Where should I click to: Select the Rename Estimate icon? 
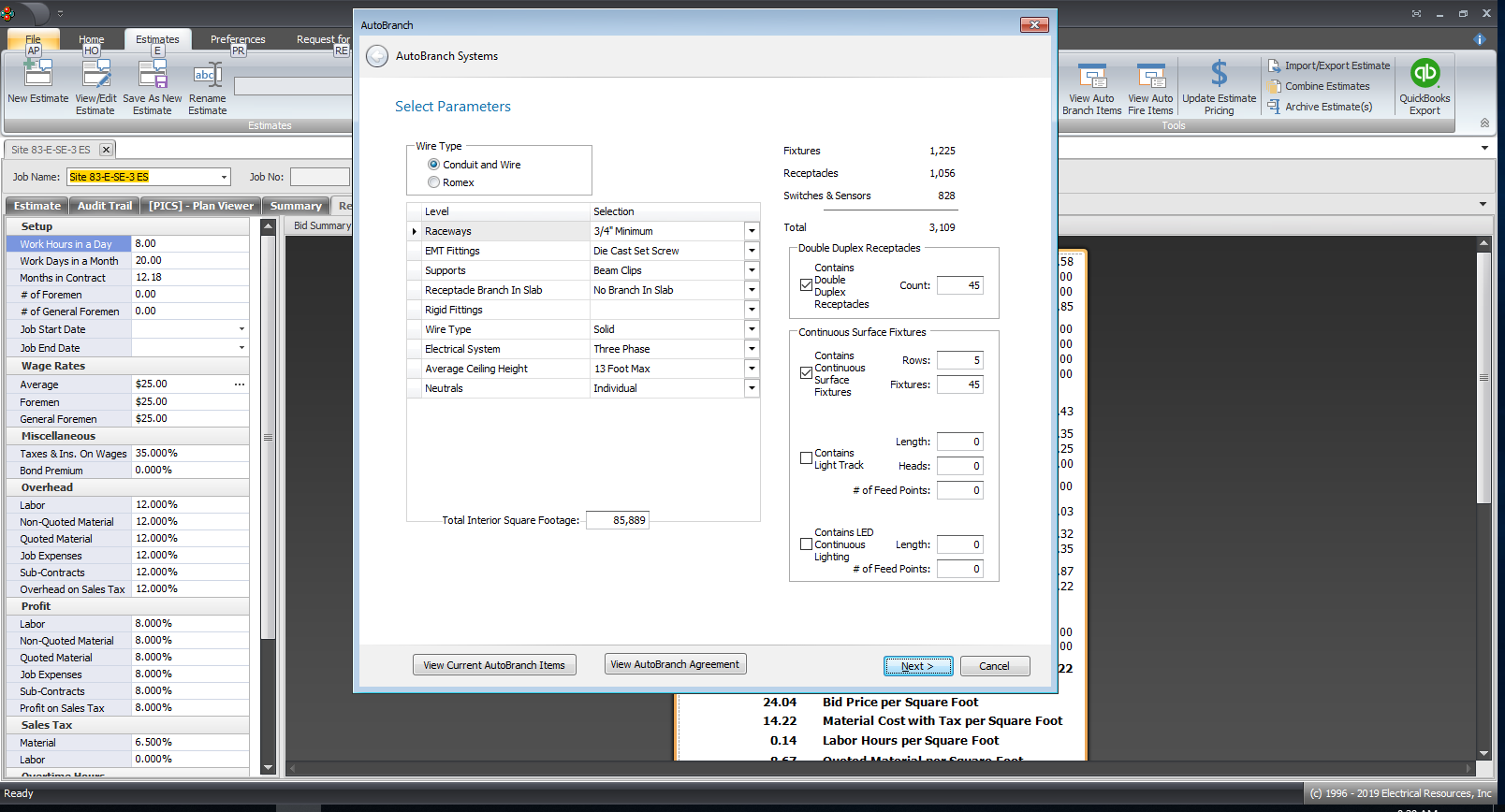click(x=207, y=74)
